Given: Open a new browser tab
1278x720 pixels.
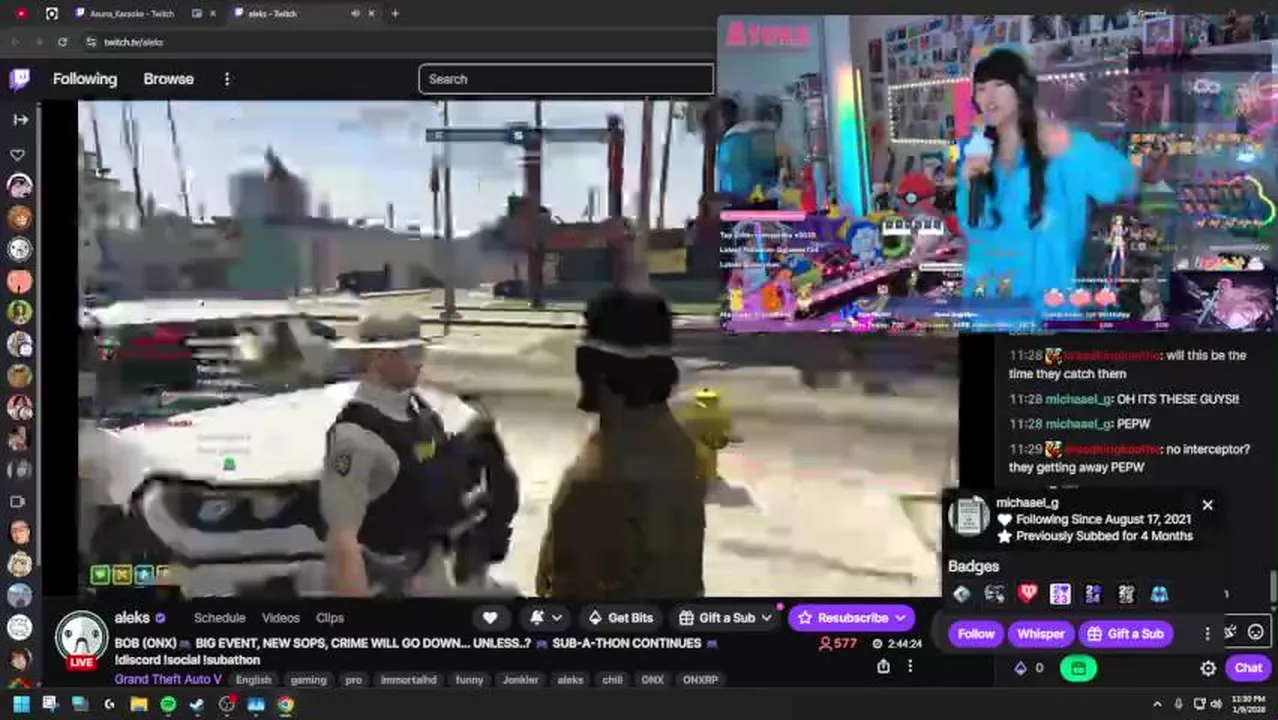Looking at the screenshot, I should coord(395,14).
